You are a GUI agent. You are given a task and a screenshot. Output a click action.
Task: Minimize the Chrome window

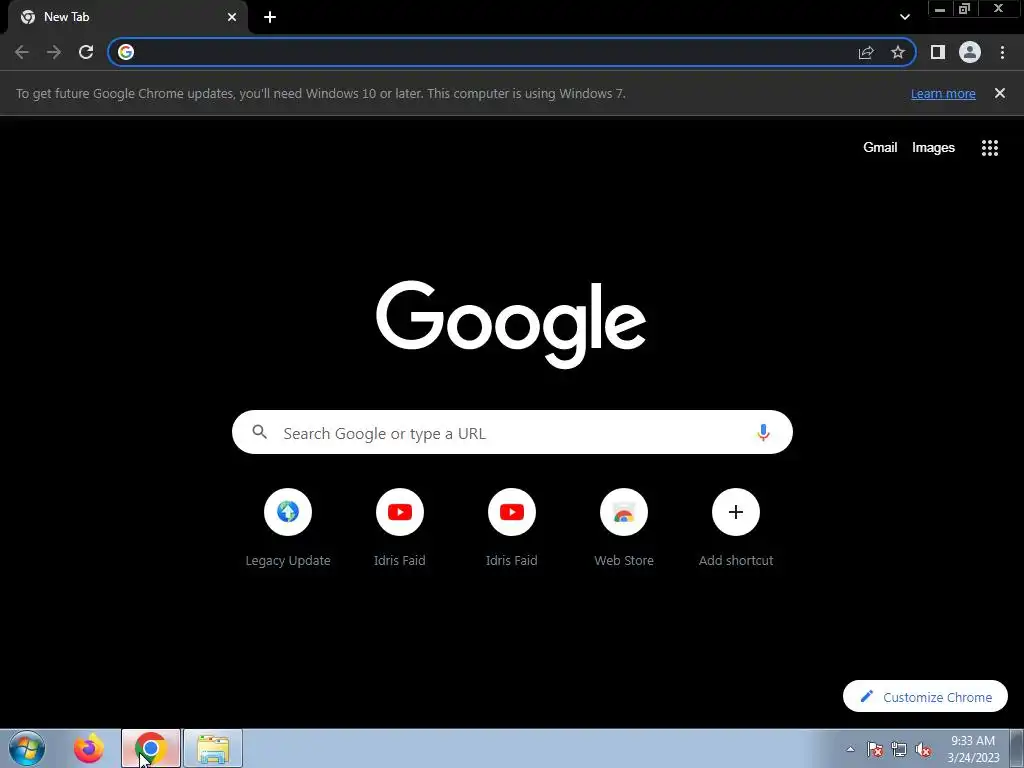coord(940,9)
